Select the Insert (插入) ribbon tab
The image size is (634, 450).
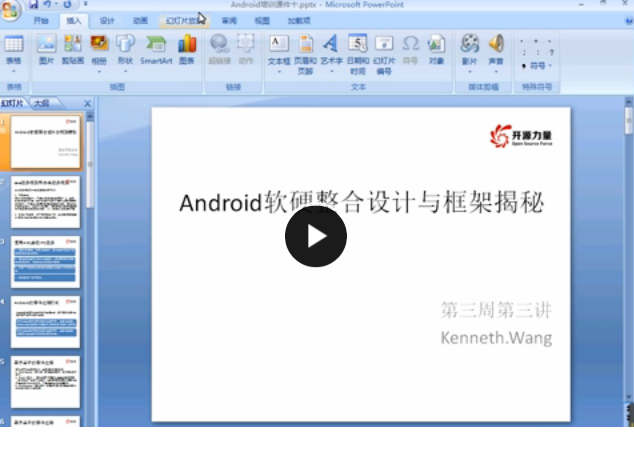pyautogui.click(x=74, y=21)
